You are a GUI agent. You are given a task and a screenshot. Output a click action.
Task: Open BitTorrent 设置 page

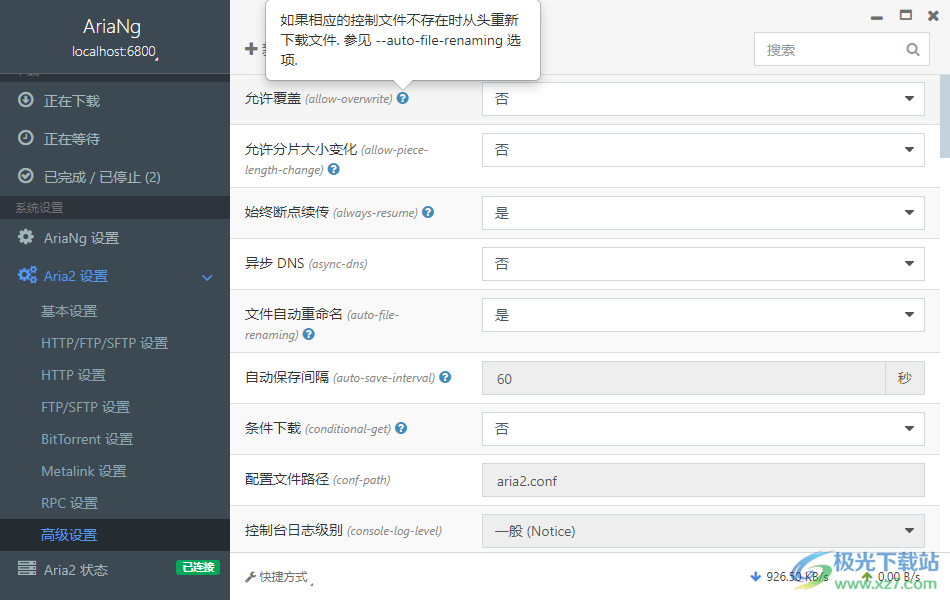(x=87, y=439)
